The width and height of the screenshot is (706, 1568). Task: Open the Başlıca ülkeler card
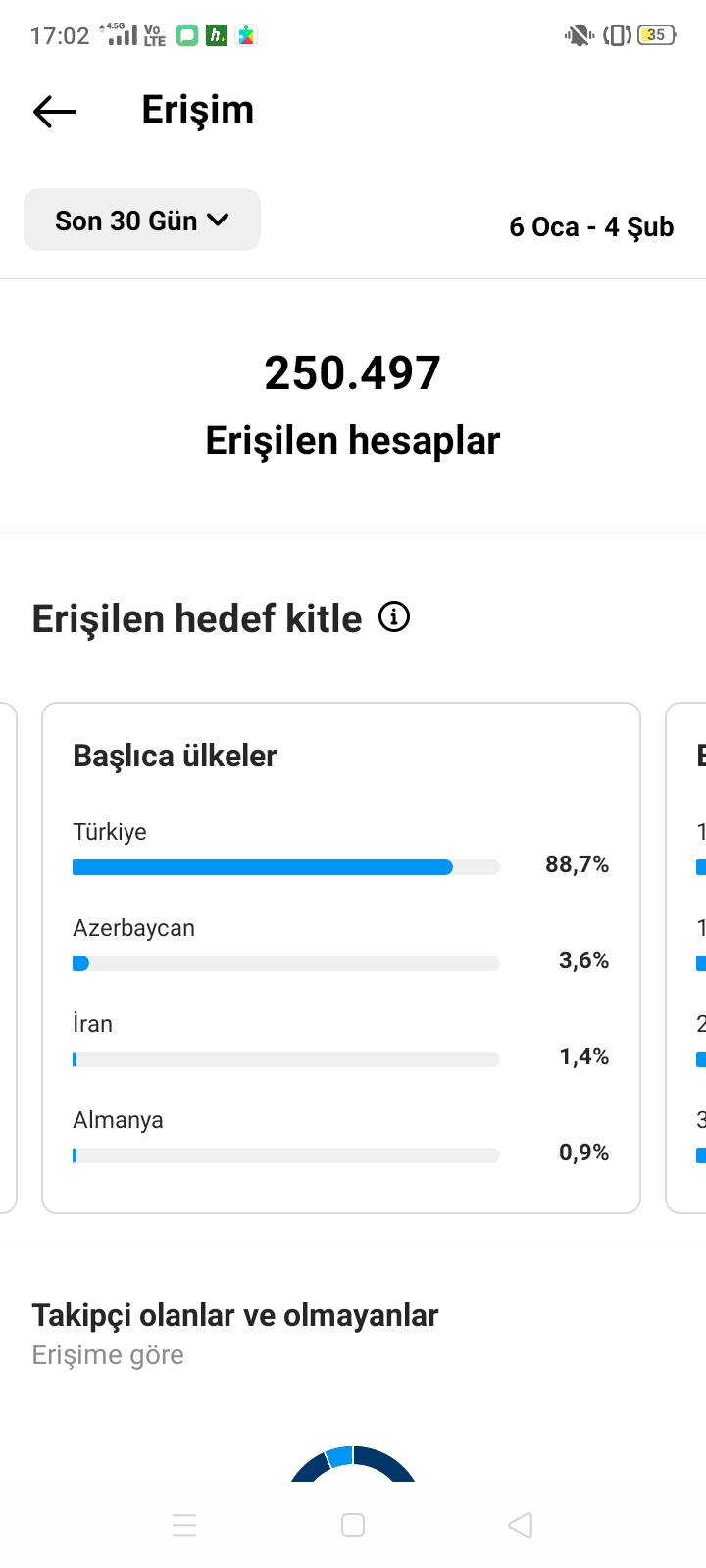point(341,957)
